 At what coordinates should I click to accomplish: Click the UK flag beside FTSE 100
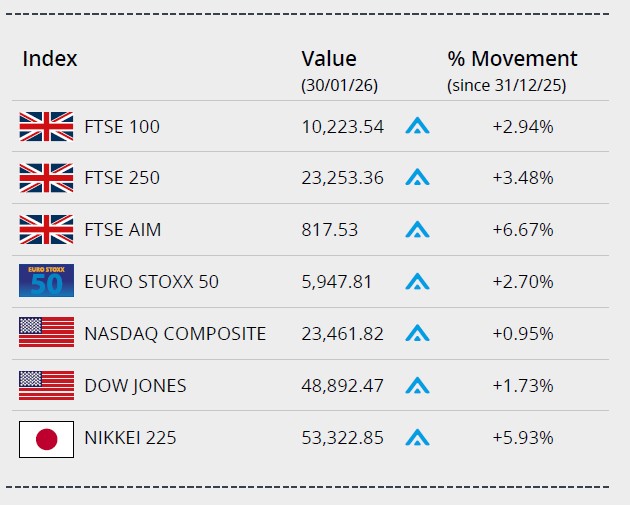(46, 127)
